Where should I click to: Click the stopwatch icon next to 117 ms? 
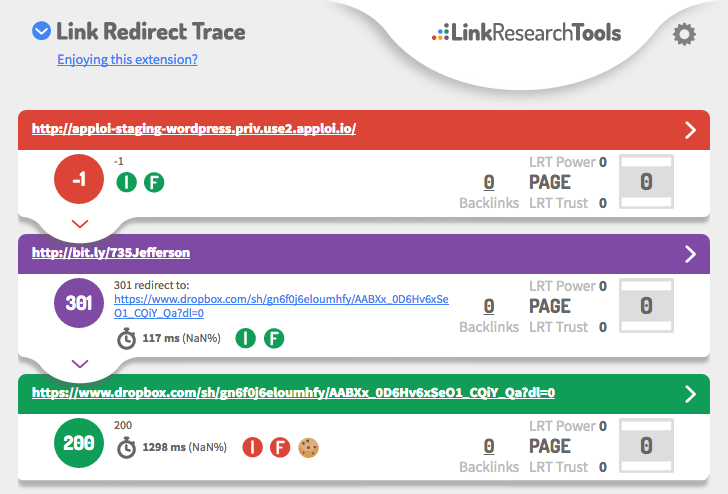tap(126, 339)
